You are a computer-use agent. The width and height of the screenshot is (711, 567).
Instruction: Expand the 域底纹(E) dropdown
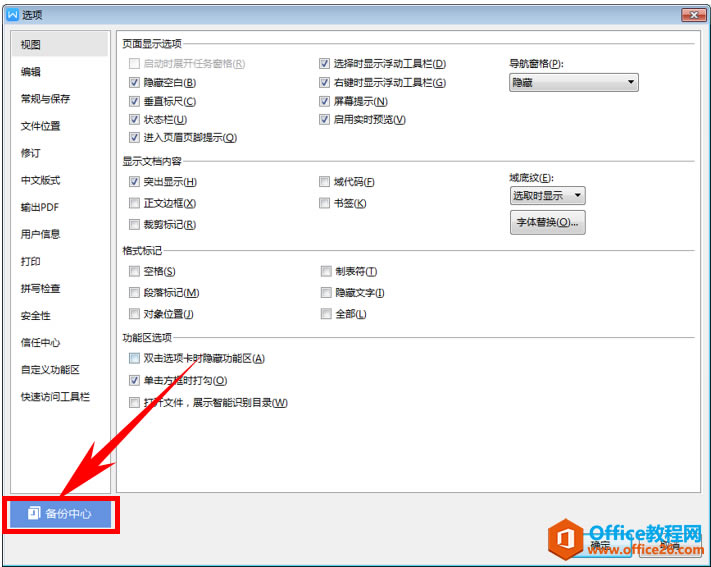click(x=547, y=196)
